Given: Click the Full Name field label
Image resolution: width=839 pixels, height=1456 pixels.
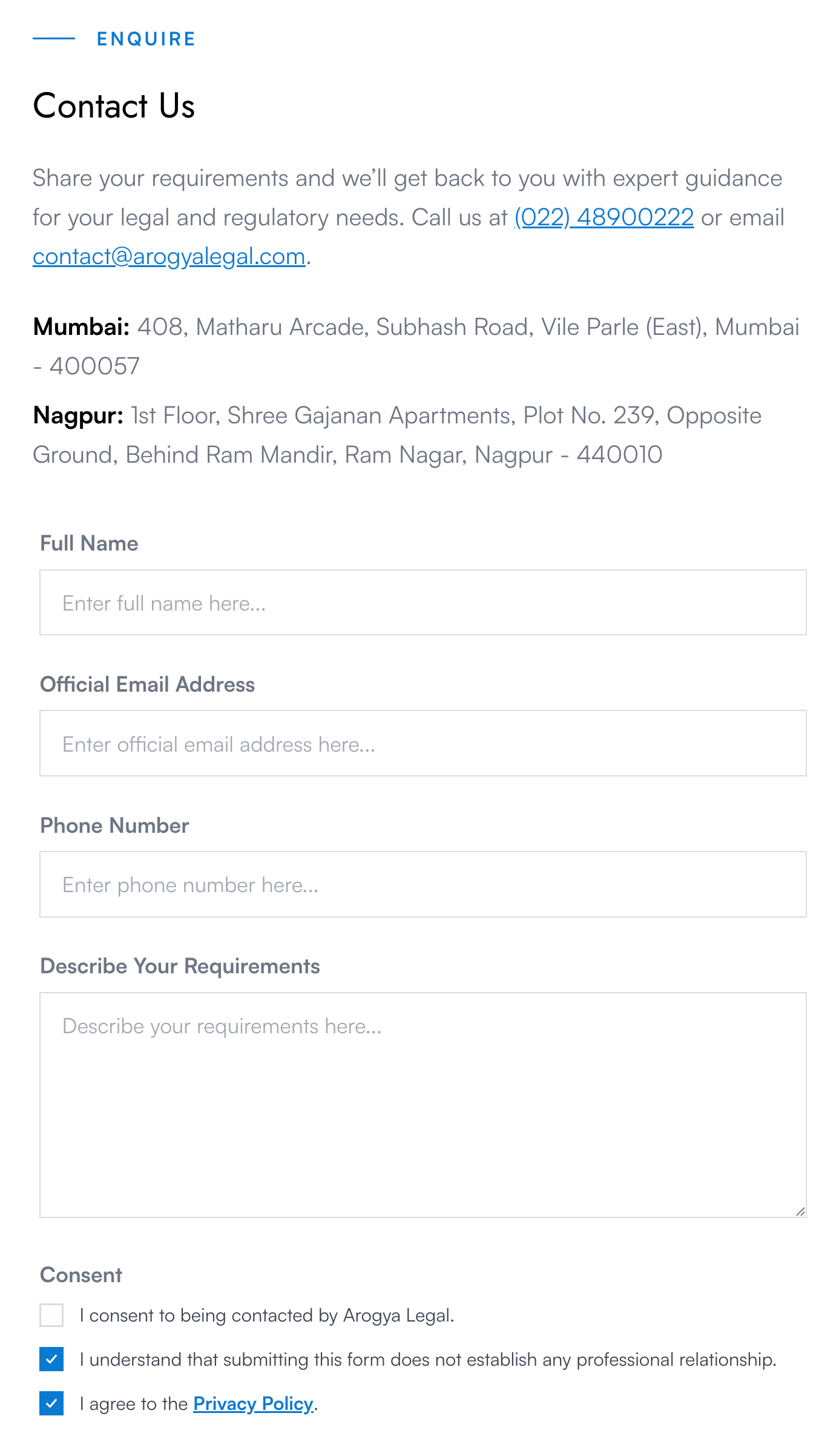Looking at the screenshot, I should [89, 544].
